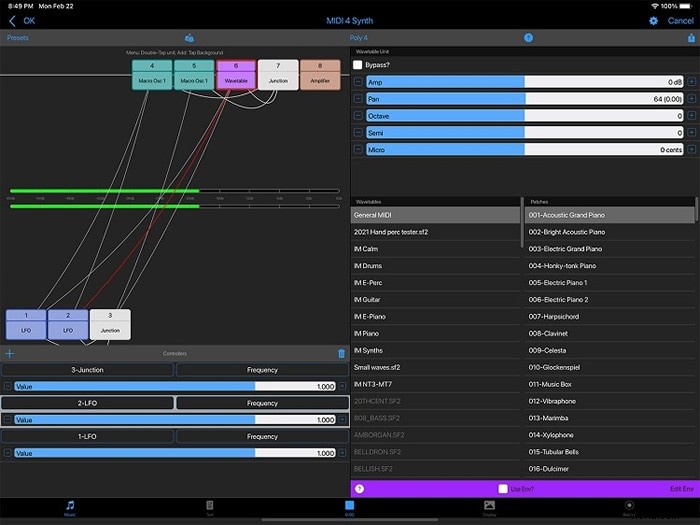The height and width of the screenshot is (525, 700).
Task: Switch to the blue center bottom tab
Action: pos(350,508)
